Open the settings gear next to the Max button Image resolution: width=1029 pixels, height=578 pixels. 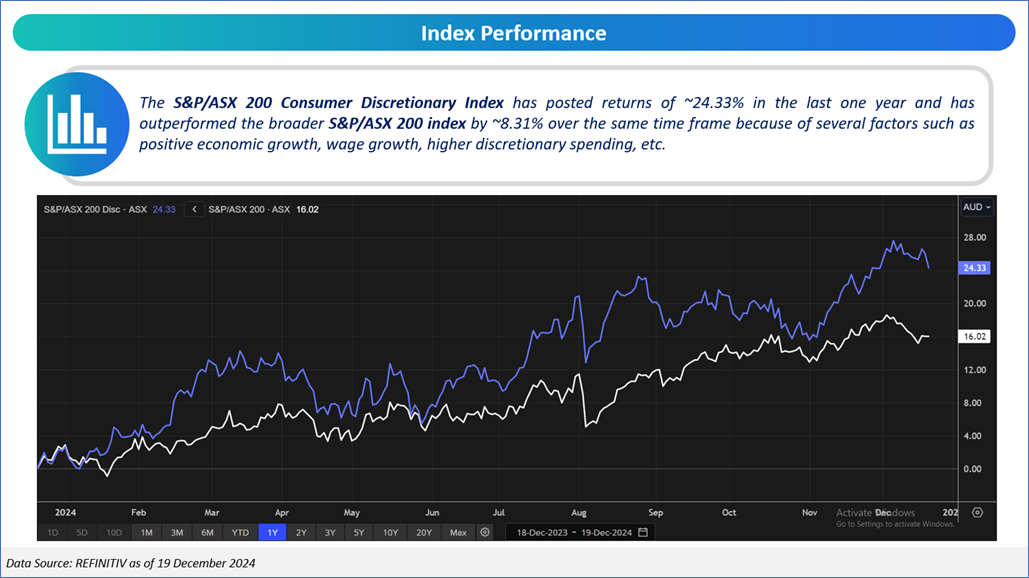point(485,532)
